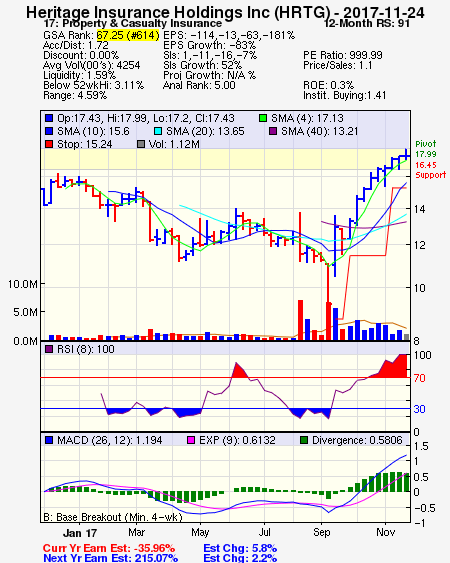Screen dimensions: 450x563
Task: Click the magenta EXP (9) legend swatch
Action: pos(191,440)
